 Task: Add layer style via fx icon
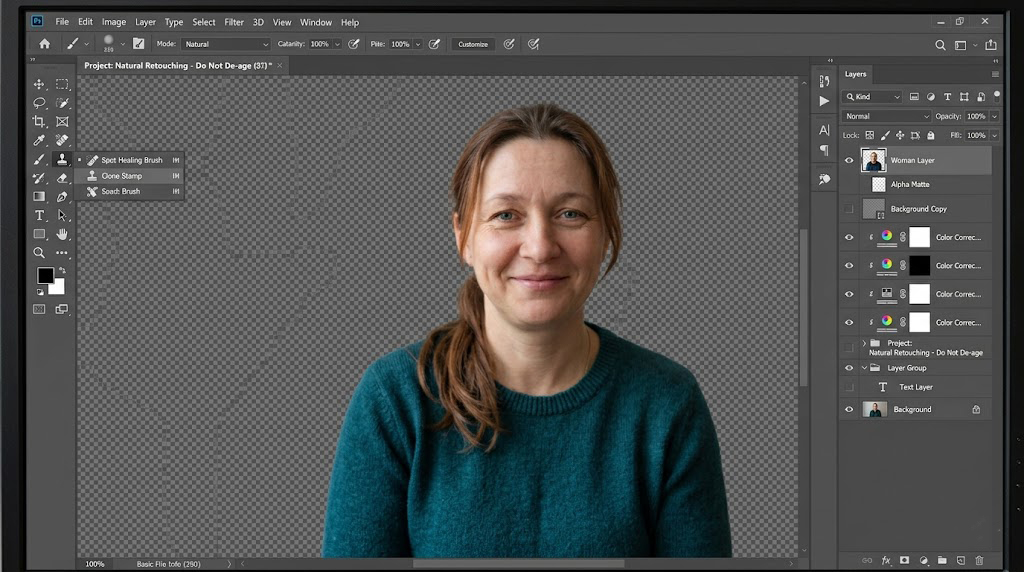(x=886, y=560)
